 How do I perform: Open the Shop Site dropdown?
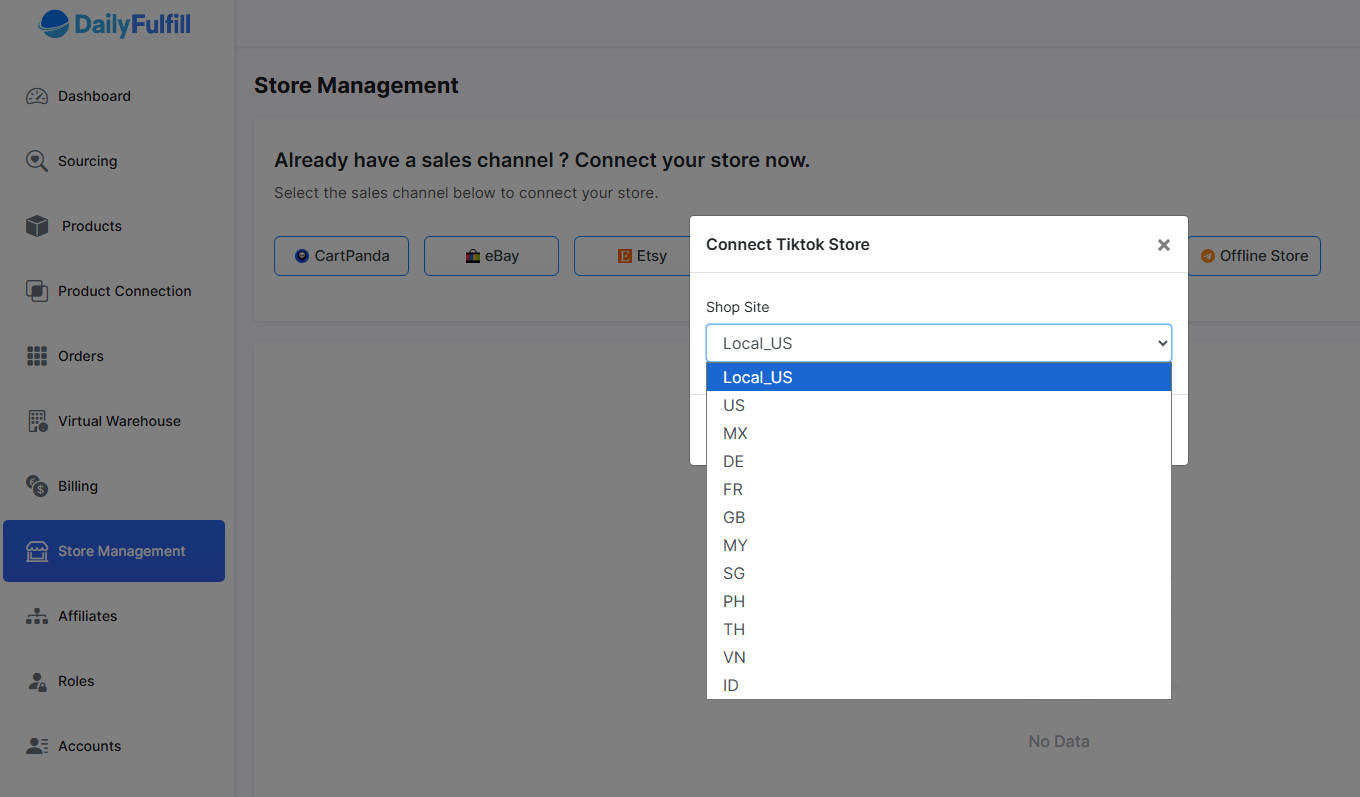[x=938, y=343]
